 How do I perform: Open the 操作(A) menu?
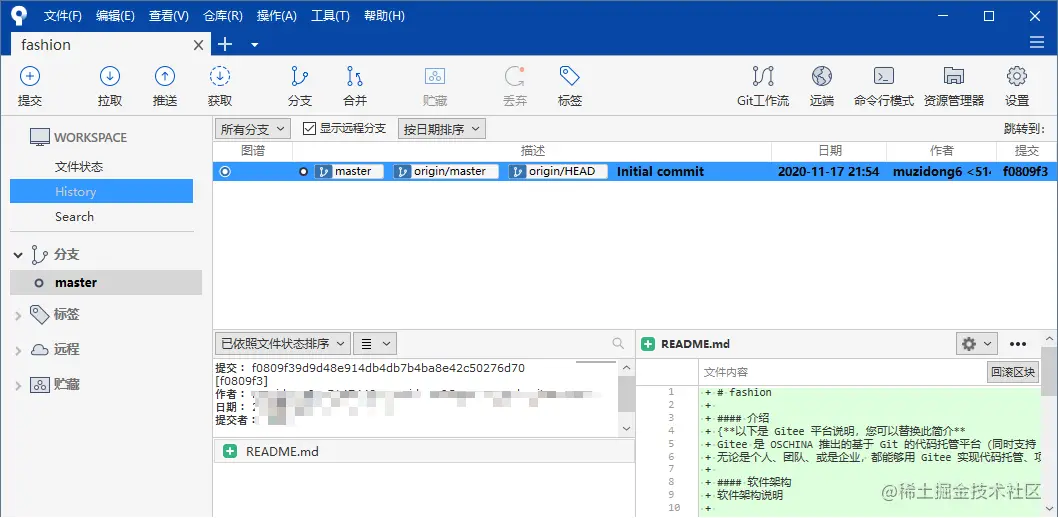[x=277, y=16]
